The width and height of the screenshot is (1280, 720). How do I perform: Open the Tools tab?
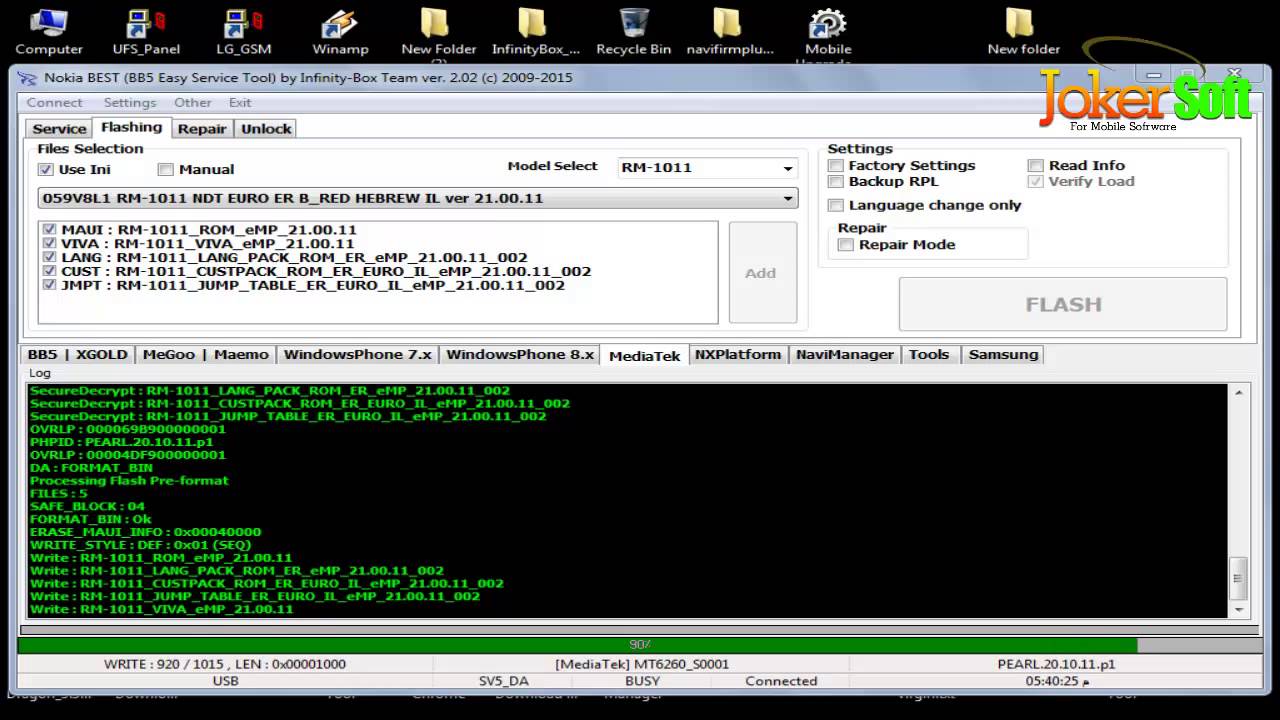click(929, 355)
